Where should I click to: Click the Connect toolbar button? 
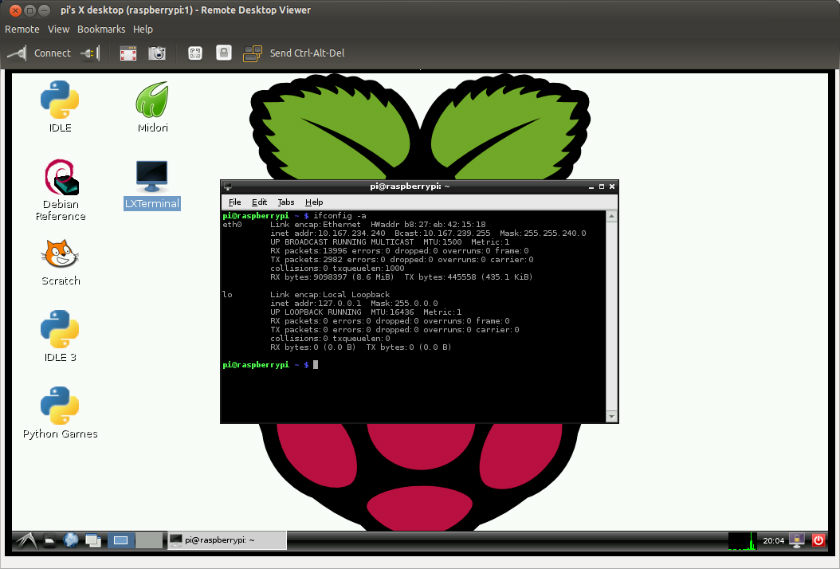(39, 53)
